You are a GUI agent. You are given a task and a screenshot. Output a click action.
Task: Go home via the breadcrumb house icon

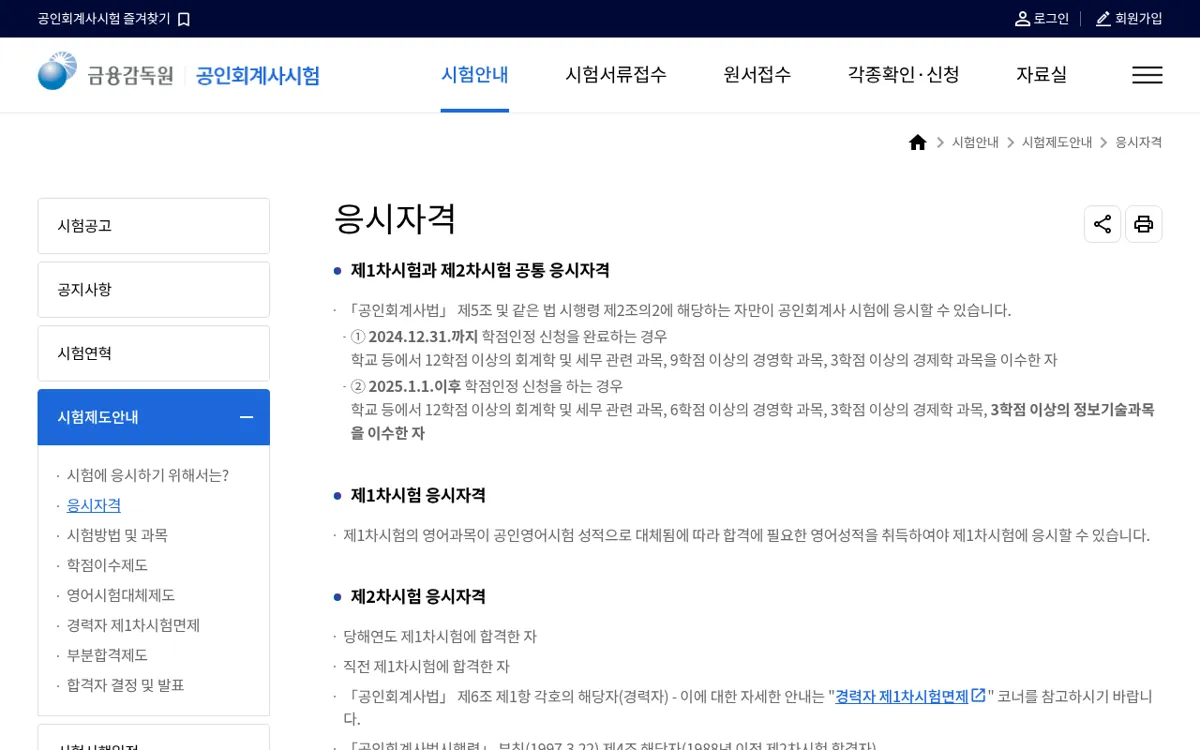point(918,142)
